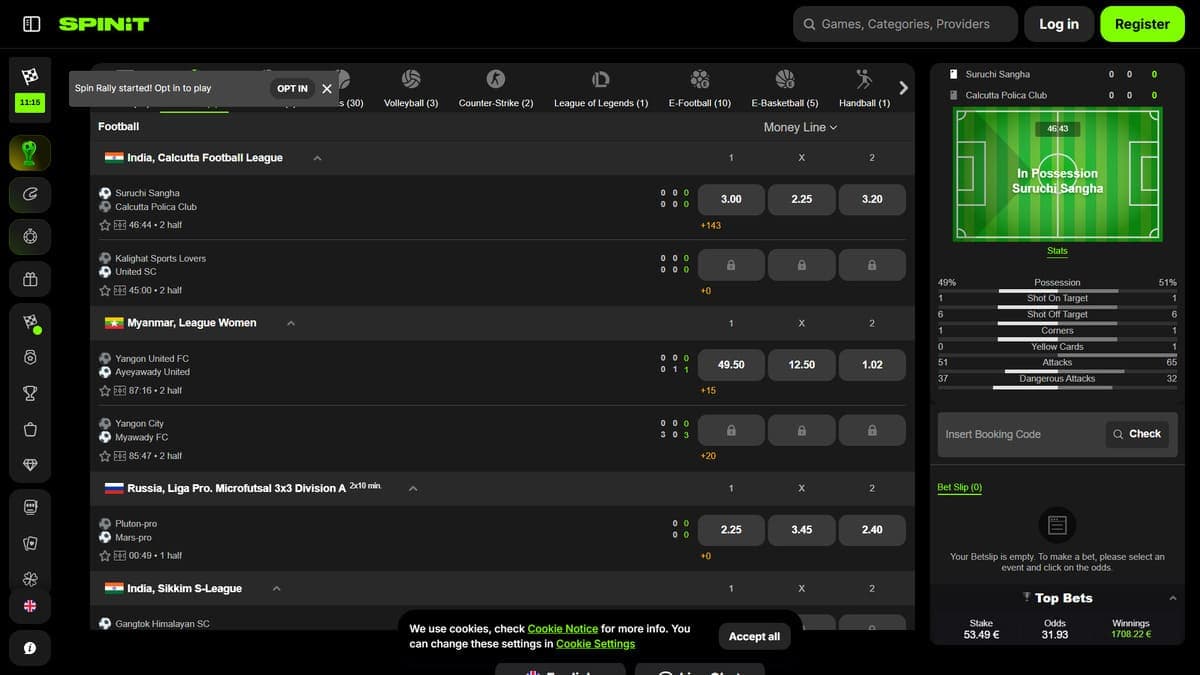Viewport: 1200px width, 675px height.
Task: Show more sports with the right arrow
Action: (903, 88)
